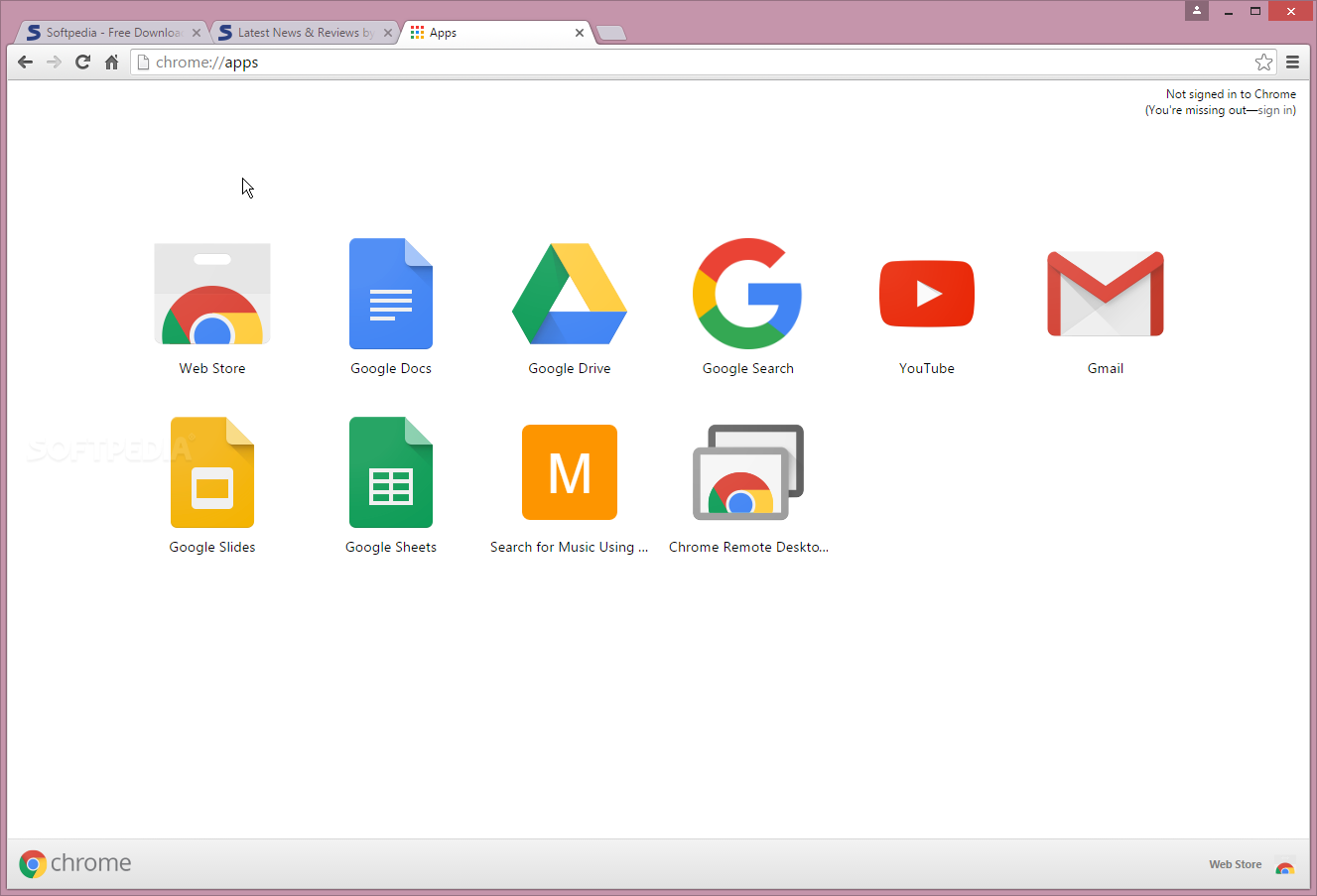Open the Google Drive app
1317x896 pixels.
click(x=570, y=295)
